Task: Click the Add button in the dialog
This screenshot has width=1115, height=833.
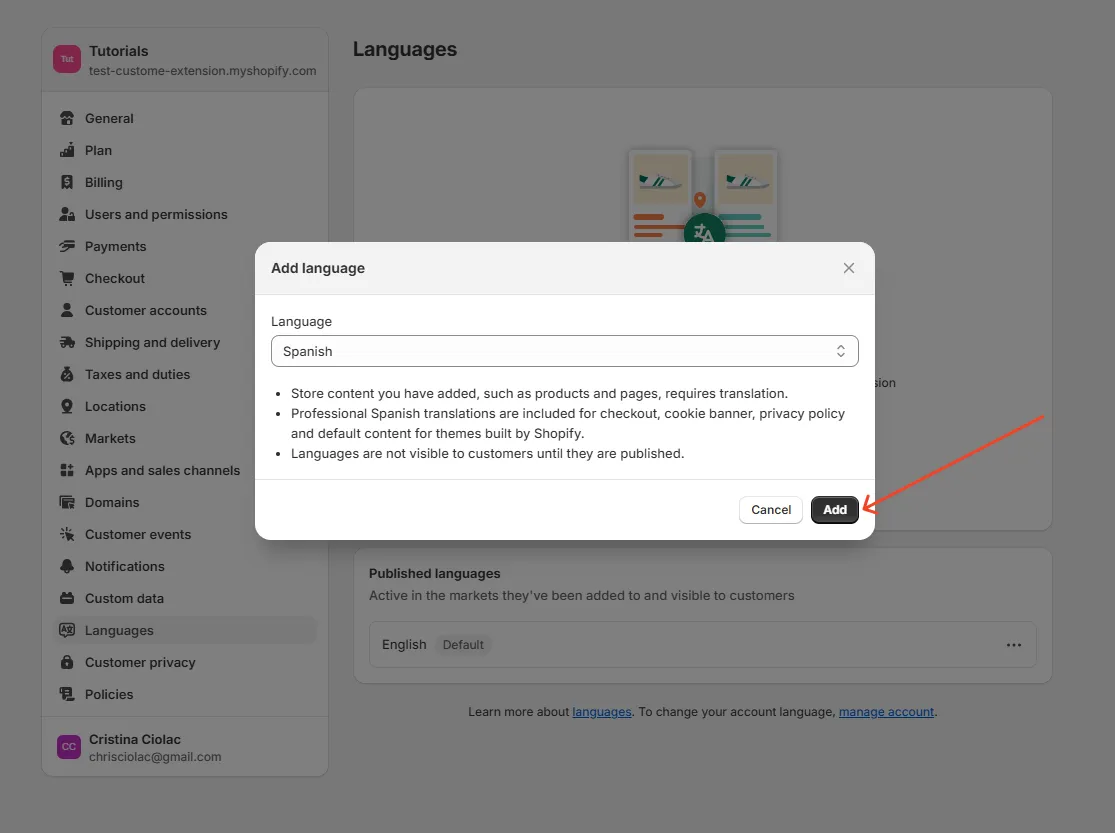Action: [x=834, y=510]
